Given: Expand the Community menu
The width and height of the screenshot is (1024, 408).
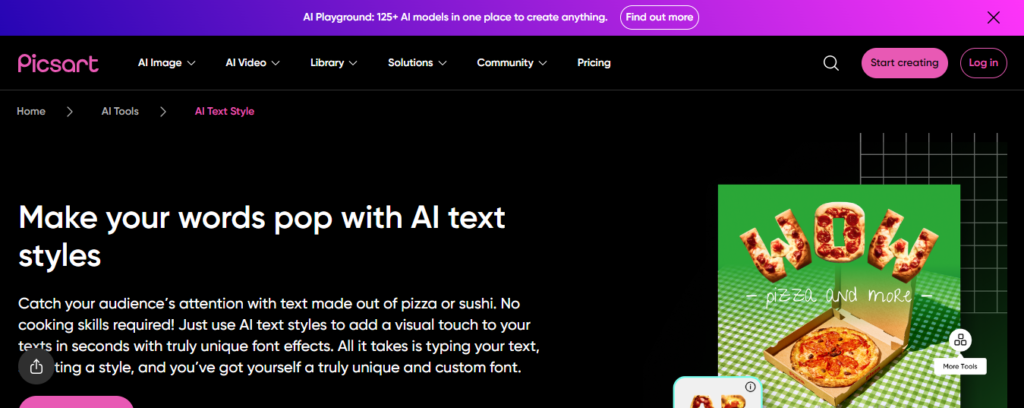Looking at the screenshot, I should (512, 63).
